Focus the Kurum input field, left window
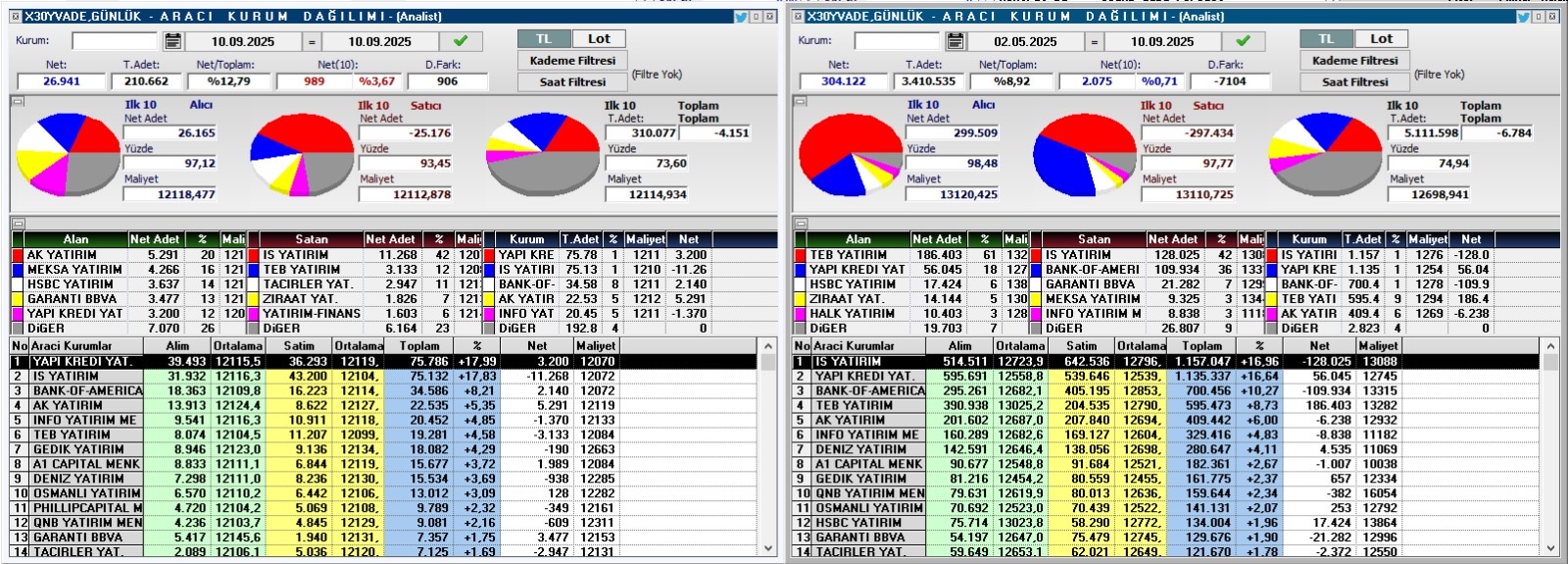This screenshot has height=564, width=1568. point(115,41)
